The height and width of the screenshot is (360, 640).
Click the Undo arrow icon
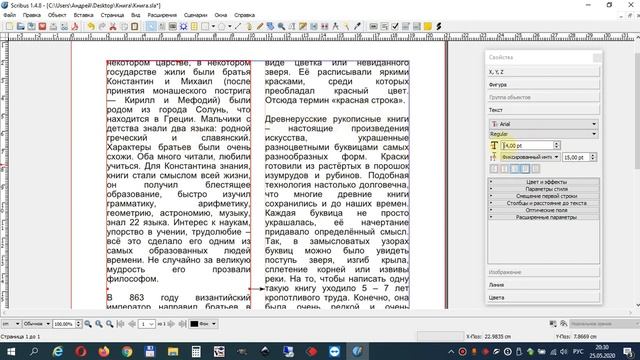coord(91,27)
